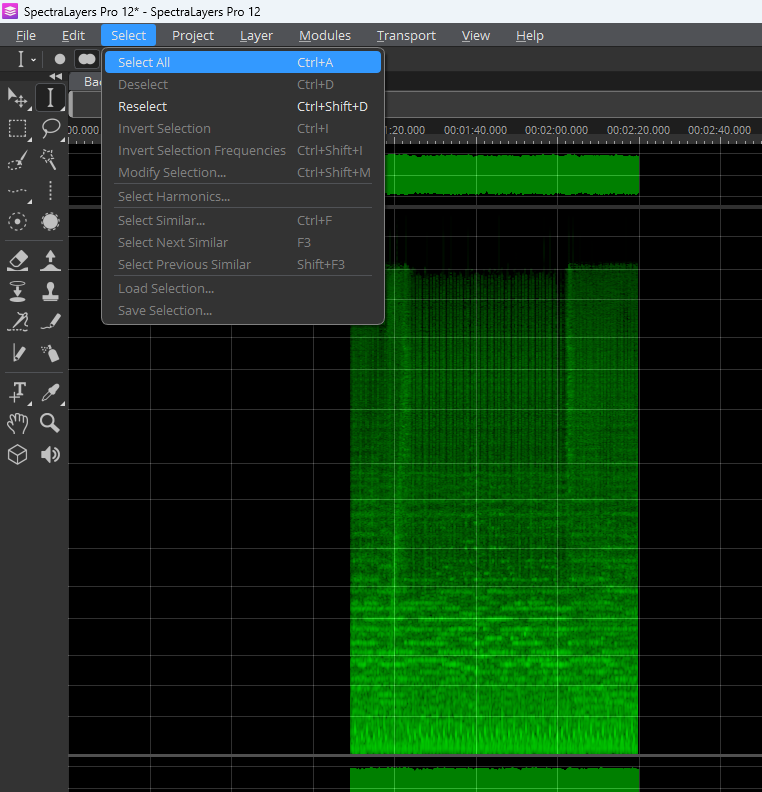Select the Eyedropper tool

[x=50, y=391]
